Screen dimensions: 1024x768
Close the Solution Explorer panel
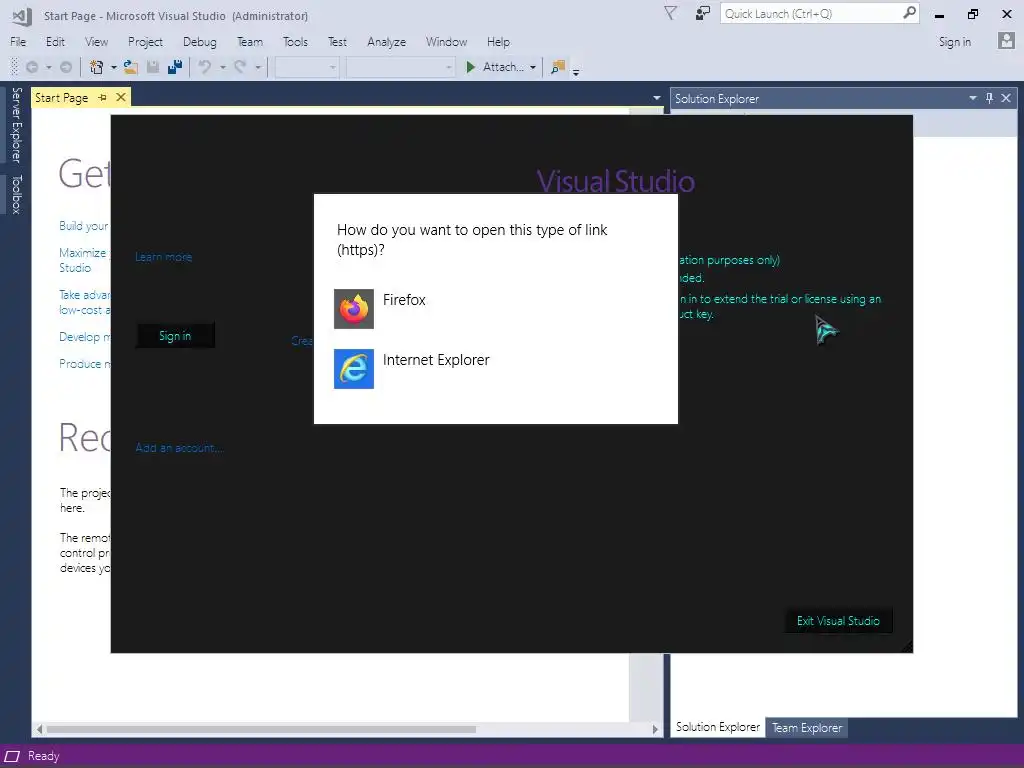[1006, 98]
